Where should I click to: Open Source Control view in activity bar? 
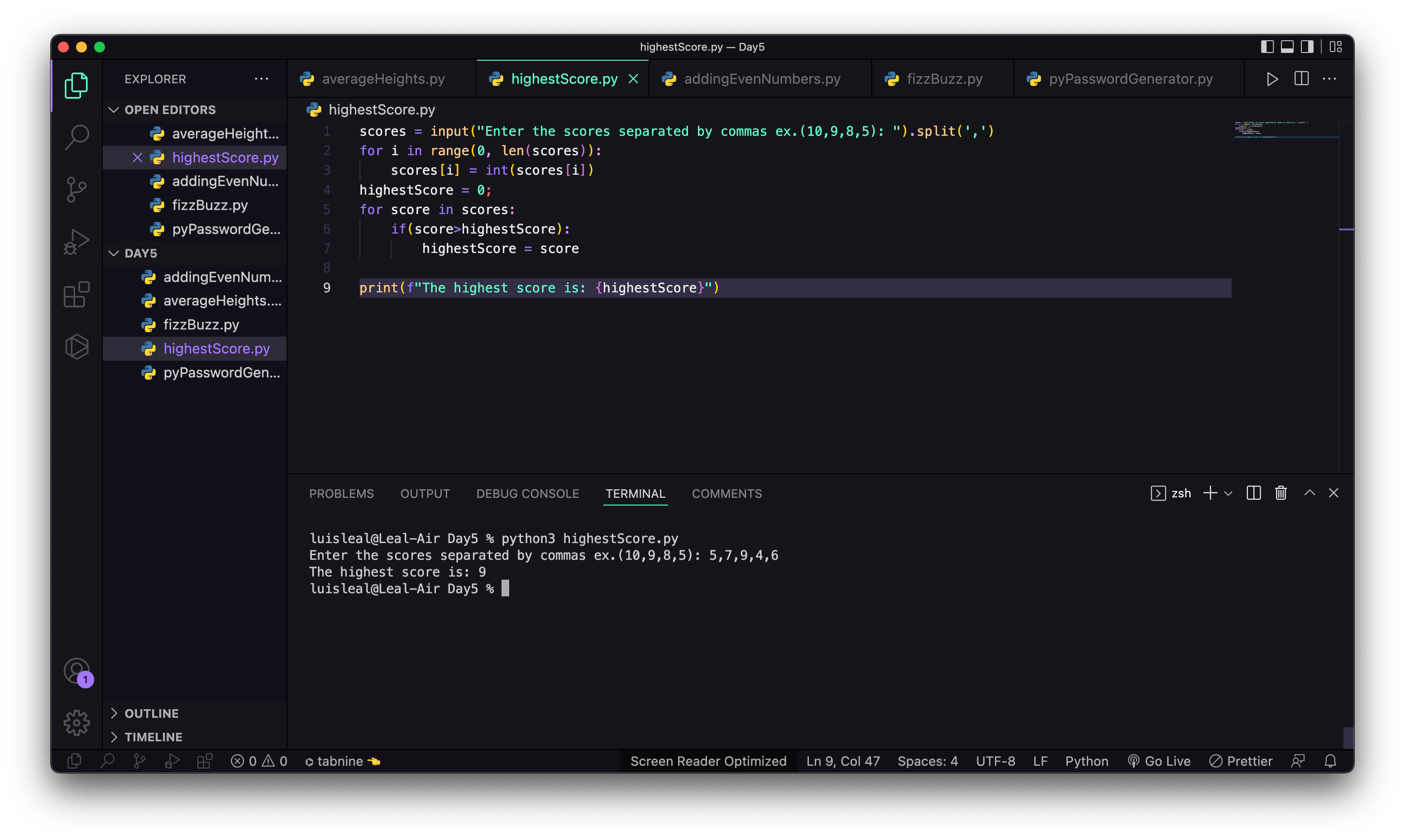pyautogui.click(x=76, y=189)
